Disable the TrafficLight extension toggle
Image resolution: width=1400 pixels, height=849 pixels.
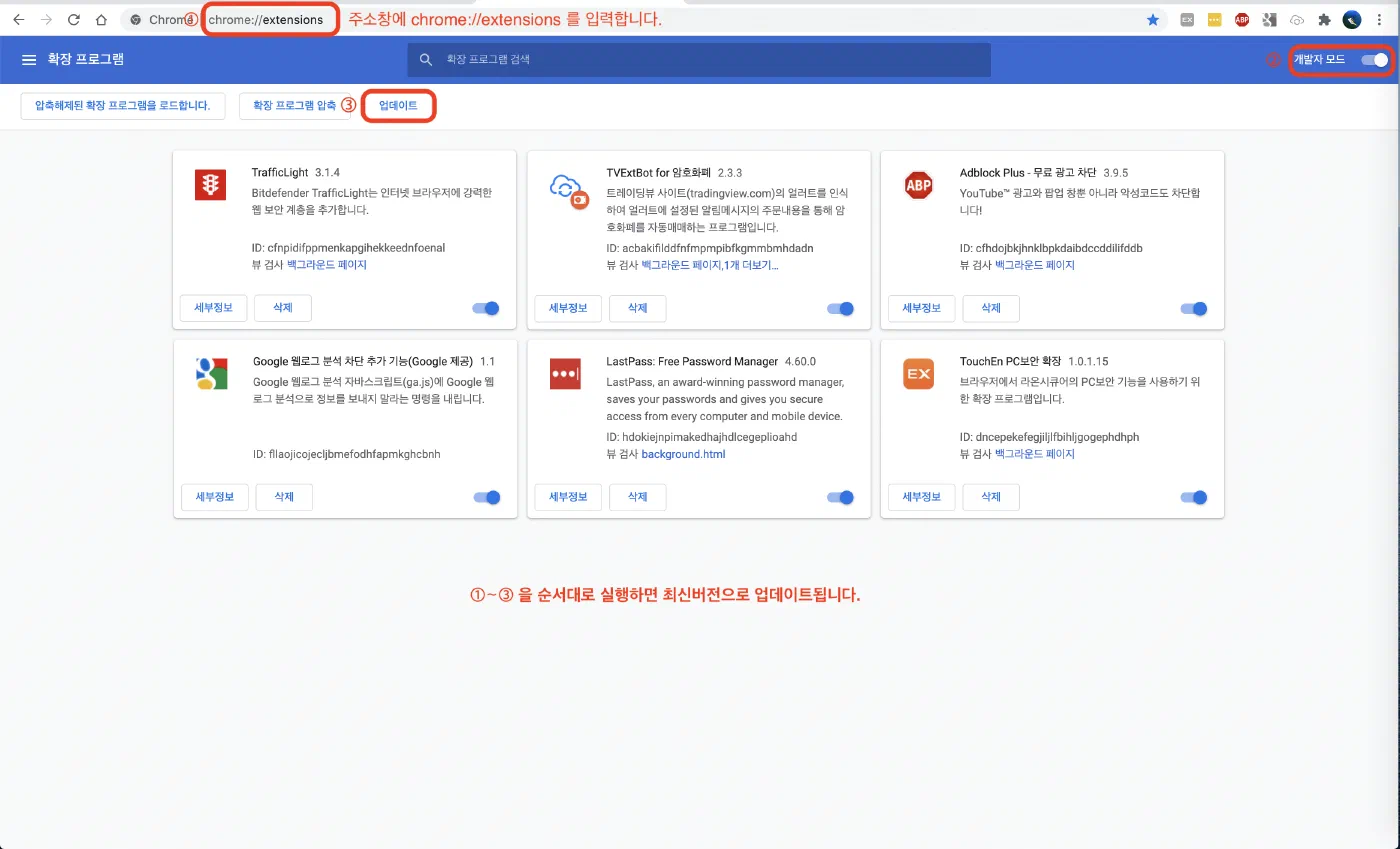point(486,308)
